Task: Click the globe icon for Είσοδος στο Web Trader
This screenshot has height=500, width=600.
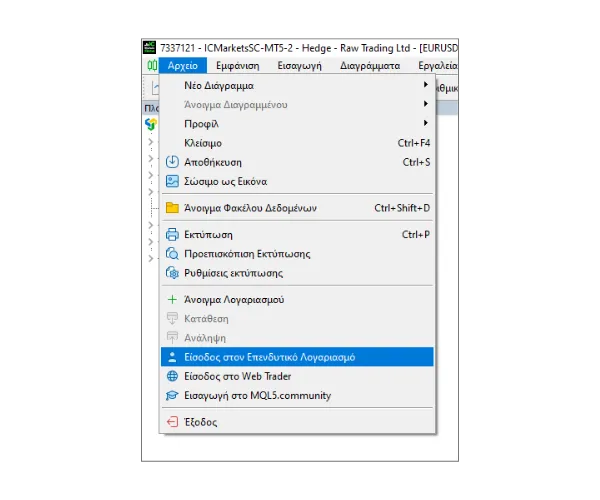Action: [x=172, y=376]
